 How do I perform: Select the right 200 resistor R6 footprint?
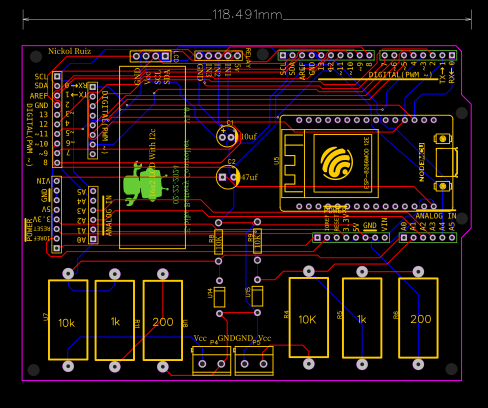click(418, 318)
